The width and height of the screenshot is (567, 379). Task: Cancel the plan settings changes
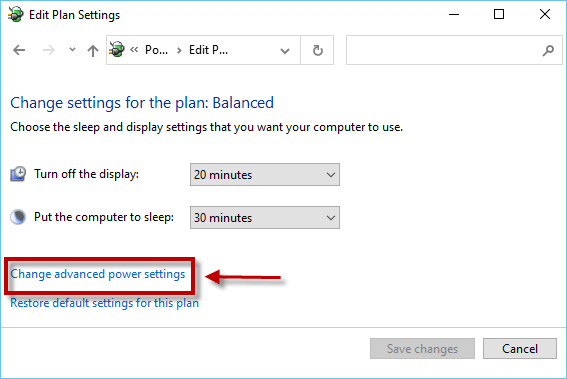(x=520, y=349)
